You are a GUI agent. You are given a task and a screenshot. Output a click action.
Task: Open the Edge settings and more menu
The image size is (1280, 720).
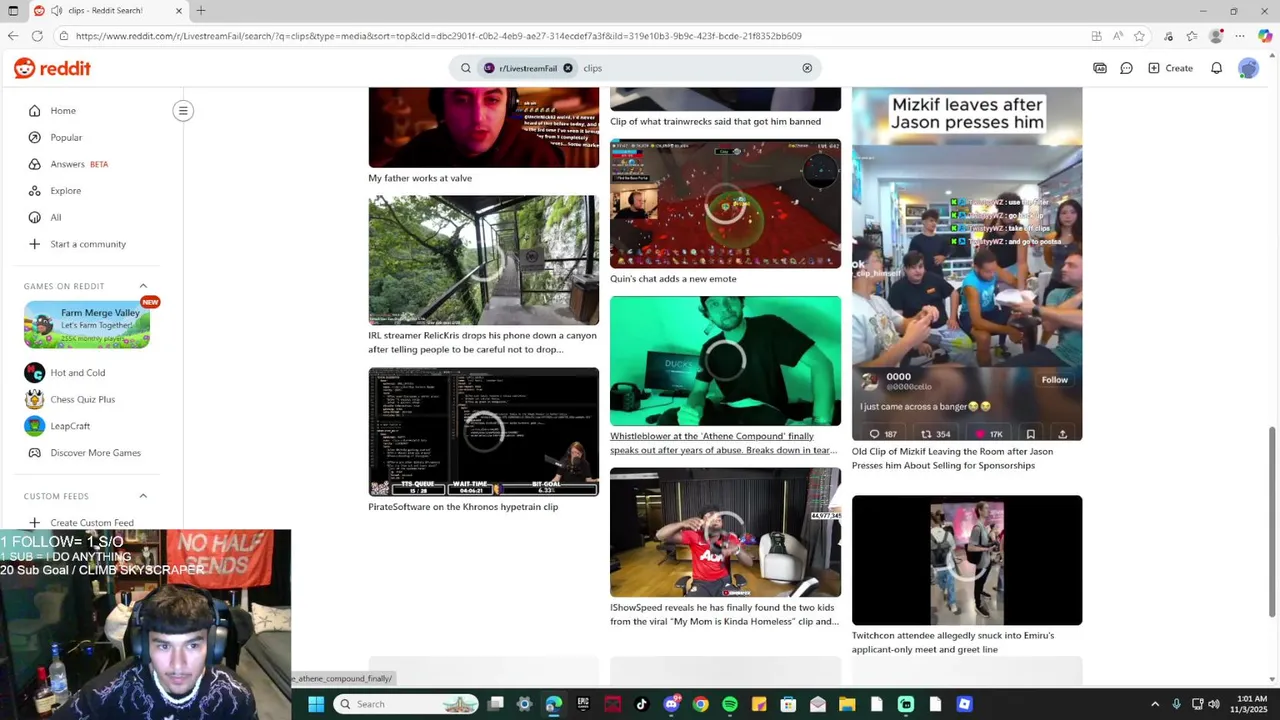click(x=1240, y=36)
